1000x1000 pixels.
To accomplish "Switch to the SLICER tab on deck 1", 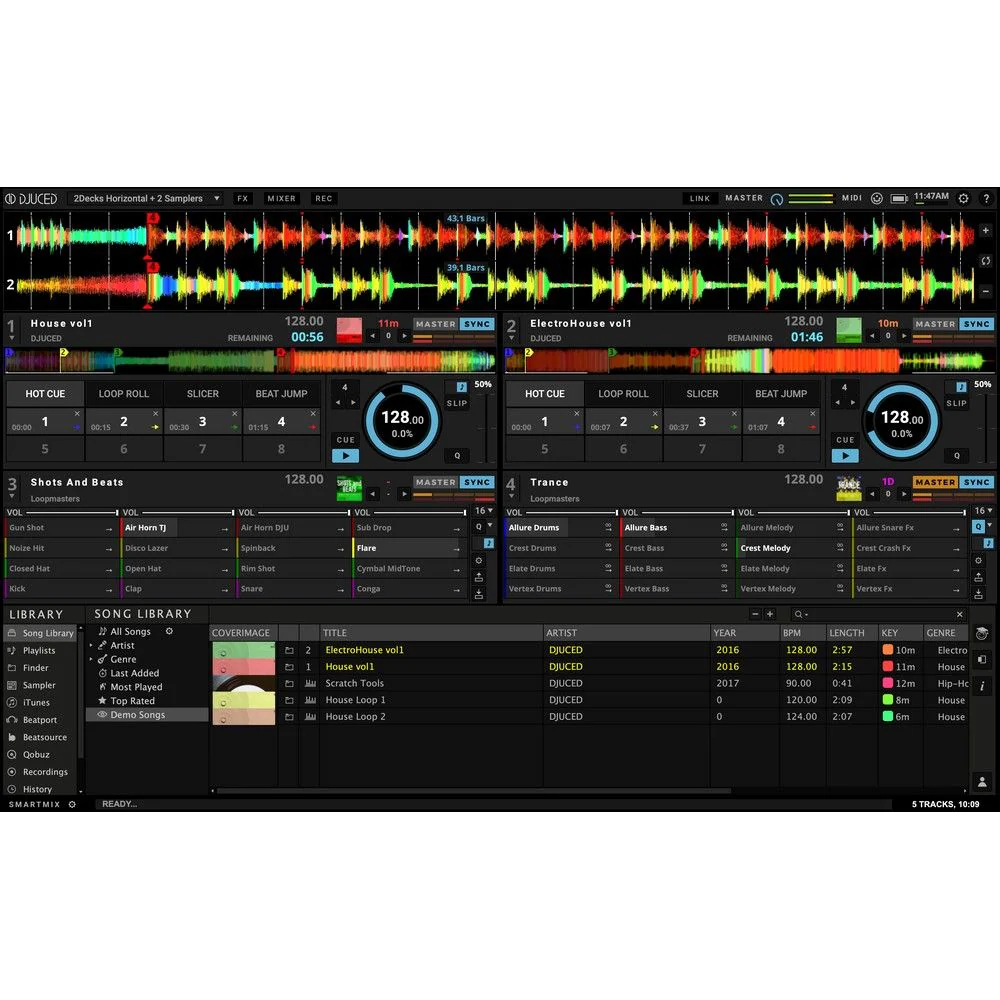I will coord(203,393).
